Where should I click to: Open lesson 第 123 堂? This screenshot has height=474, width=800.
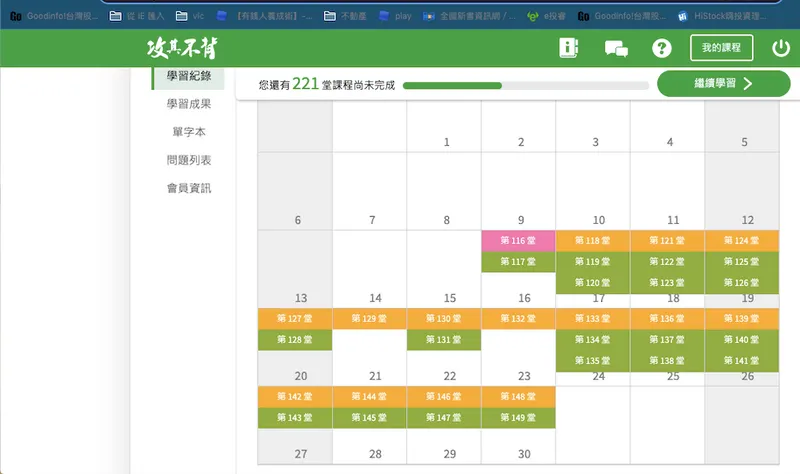coord(667,283)
